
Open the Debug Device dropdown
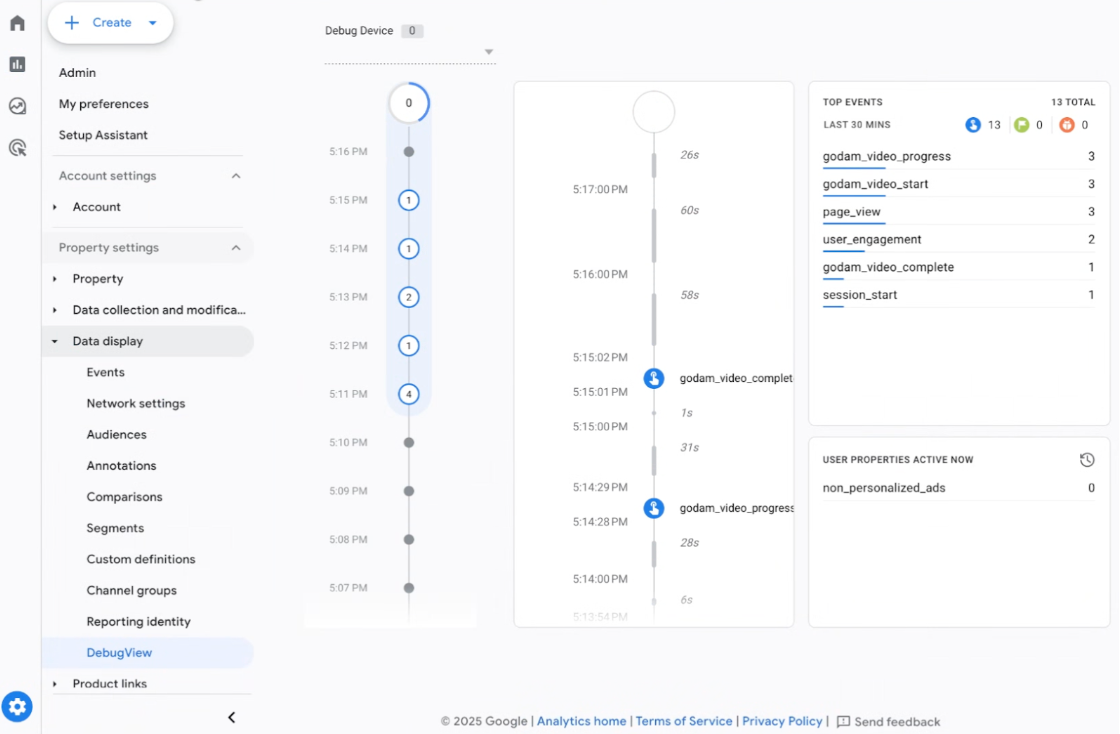point(489,52)
